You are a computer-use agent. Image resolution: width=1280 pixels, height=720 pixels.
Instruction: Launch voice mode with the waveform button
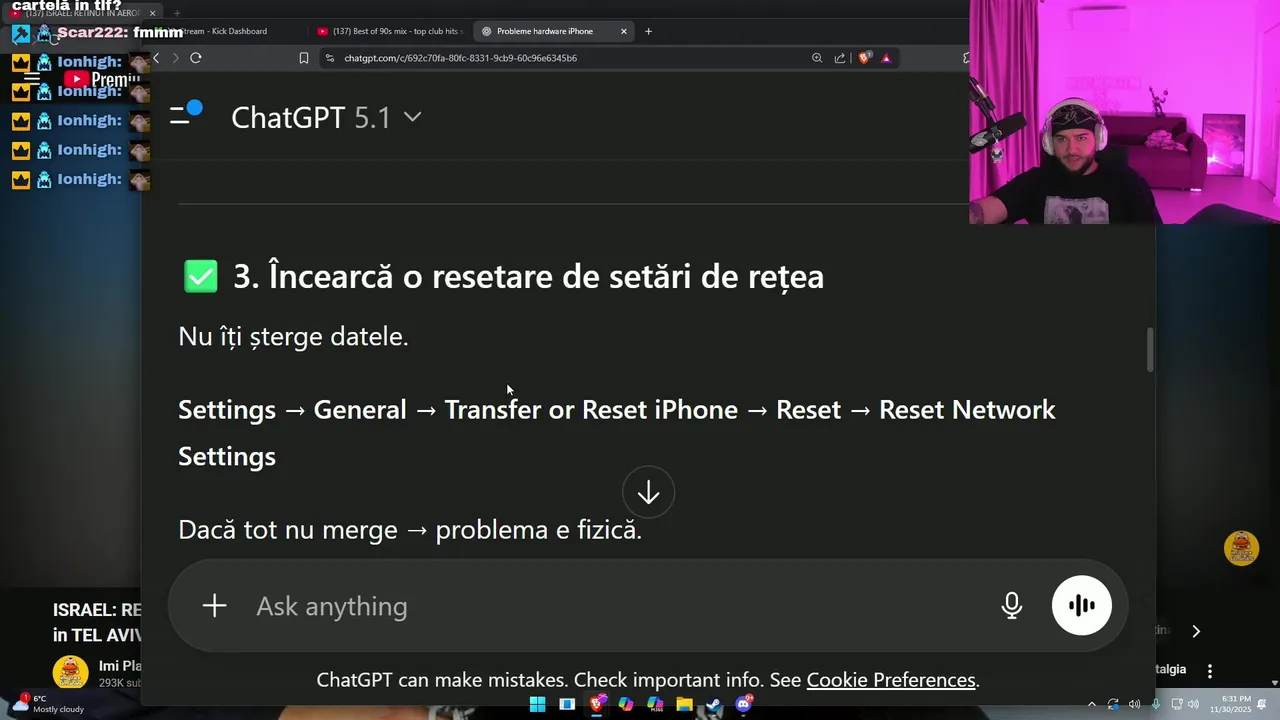click(x=1081, y=606)
